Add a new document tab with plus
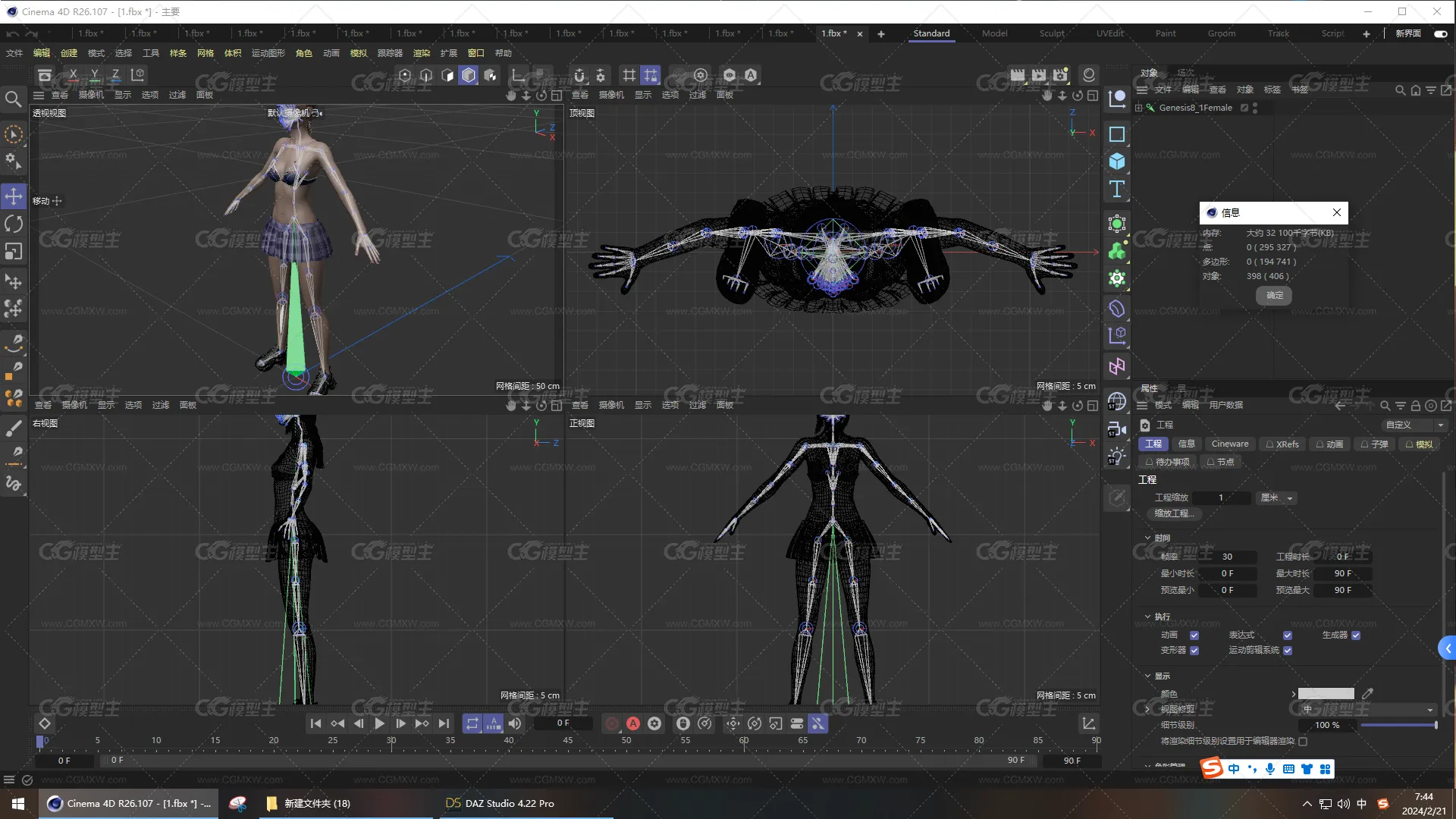Screen dimensions: 1456x819 tap(881, 34)
